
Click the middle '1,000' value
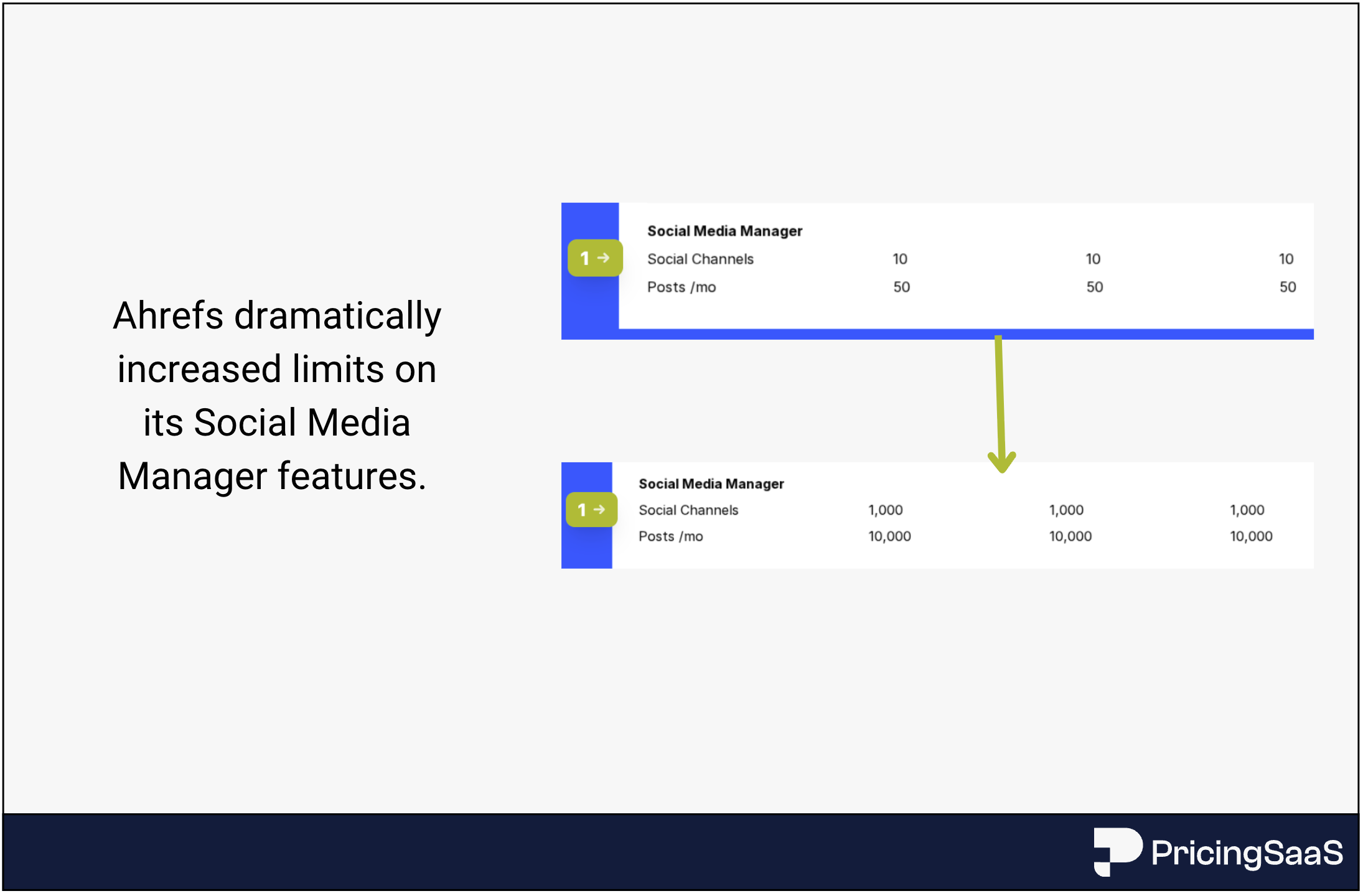1066,510
